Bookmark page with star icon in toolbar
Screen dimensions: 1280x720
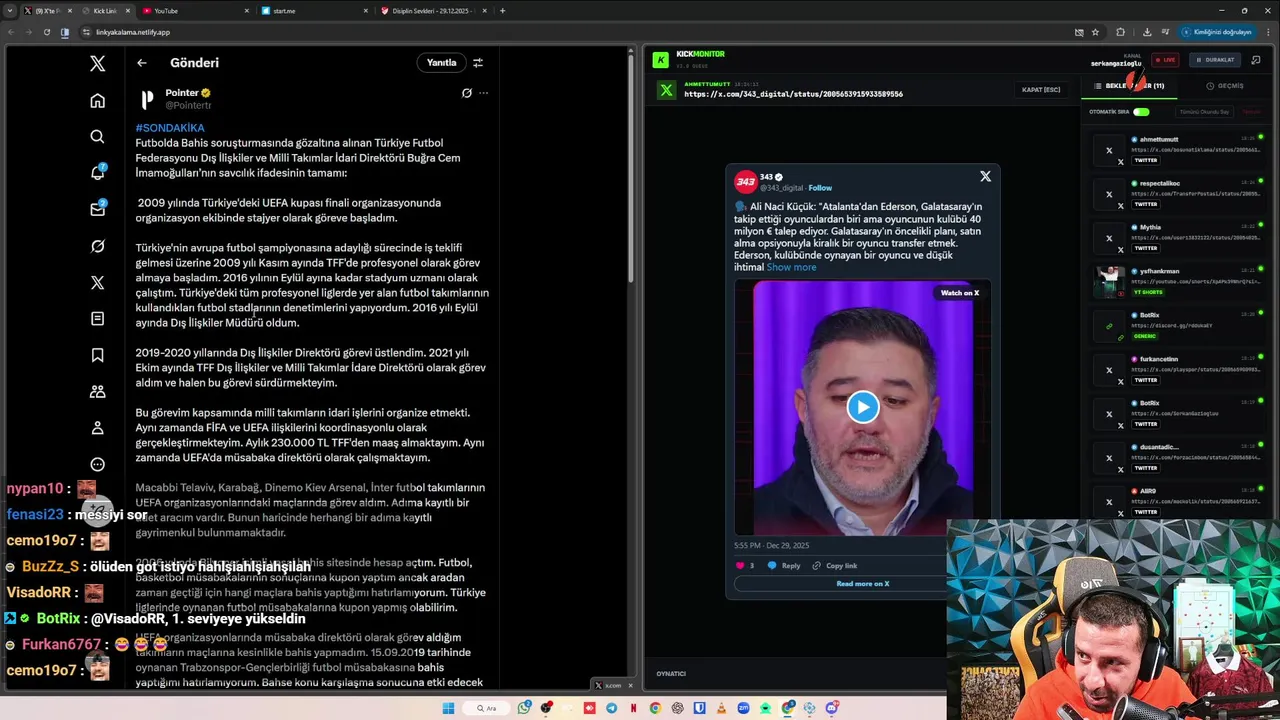coord(1095,32)
